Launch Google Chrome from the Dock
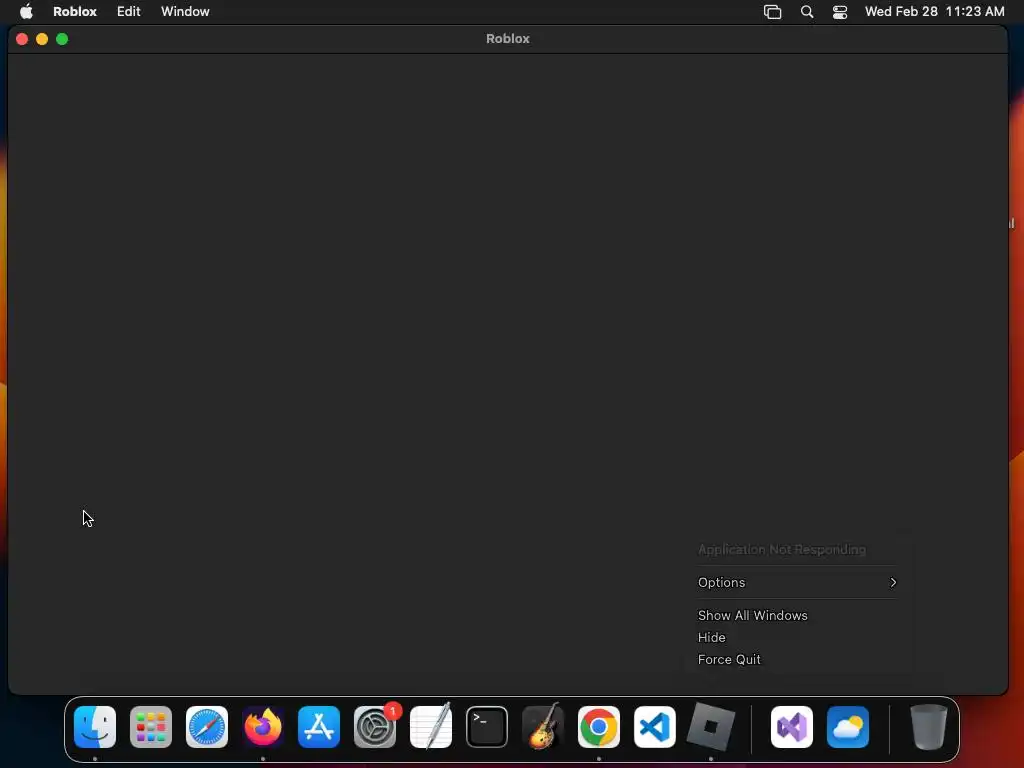1024x768 pixels. pyautogui.click(x=599, y=727)
